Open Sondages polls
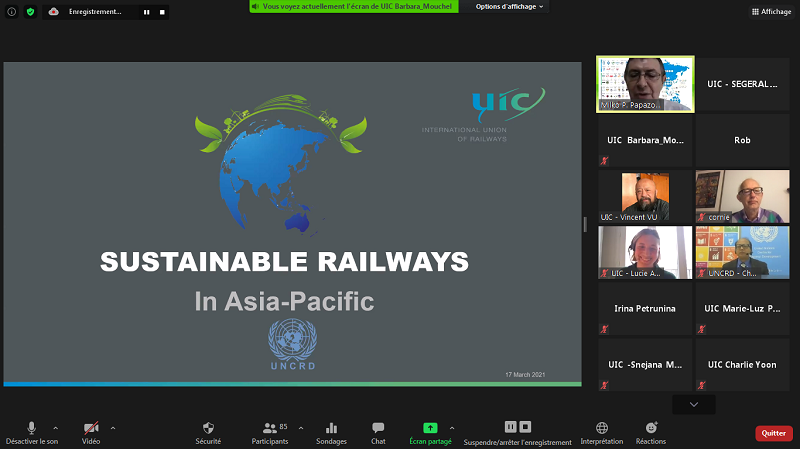Viewport: 800px width, 449px height. point(331,433)
